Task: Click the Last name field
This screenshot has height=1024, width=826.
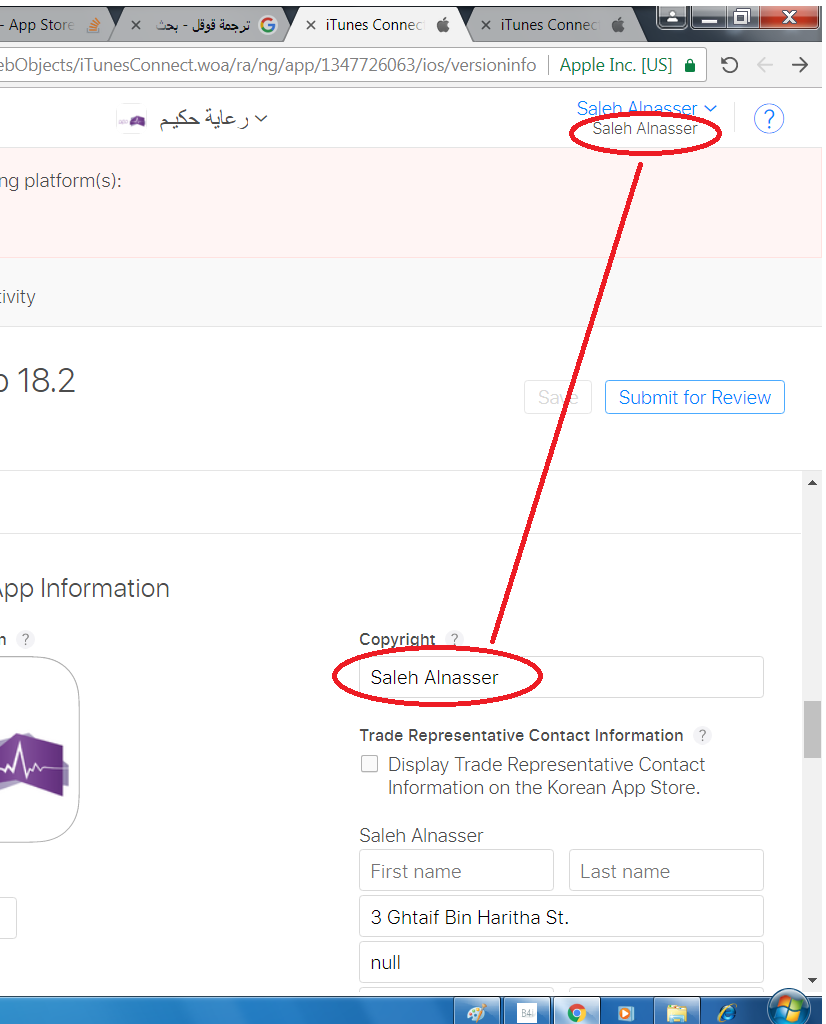Action: [666, 870]
